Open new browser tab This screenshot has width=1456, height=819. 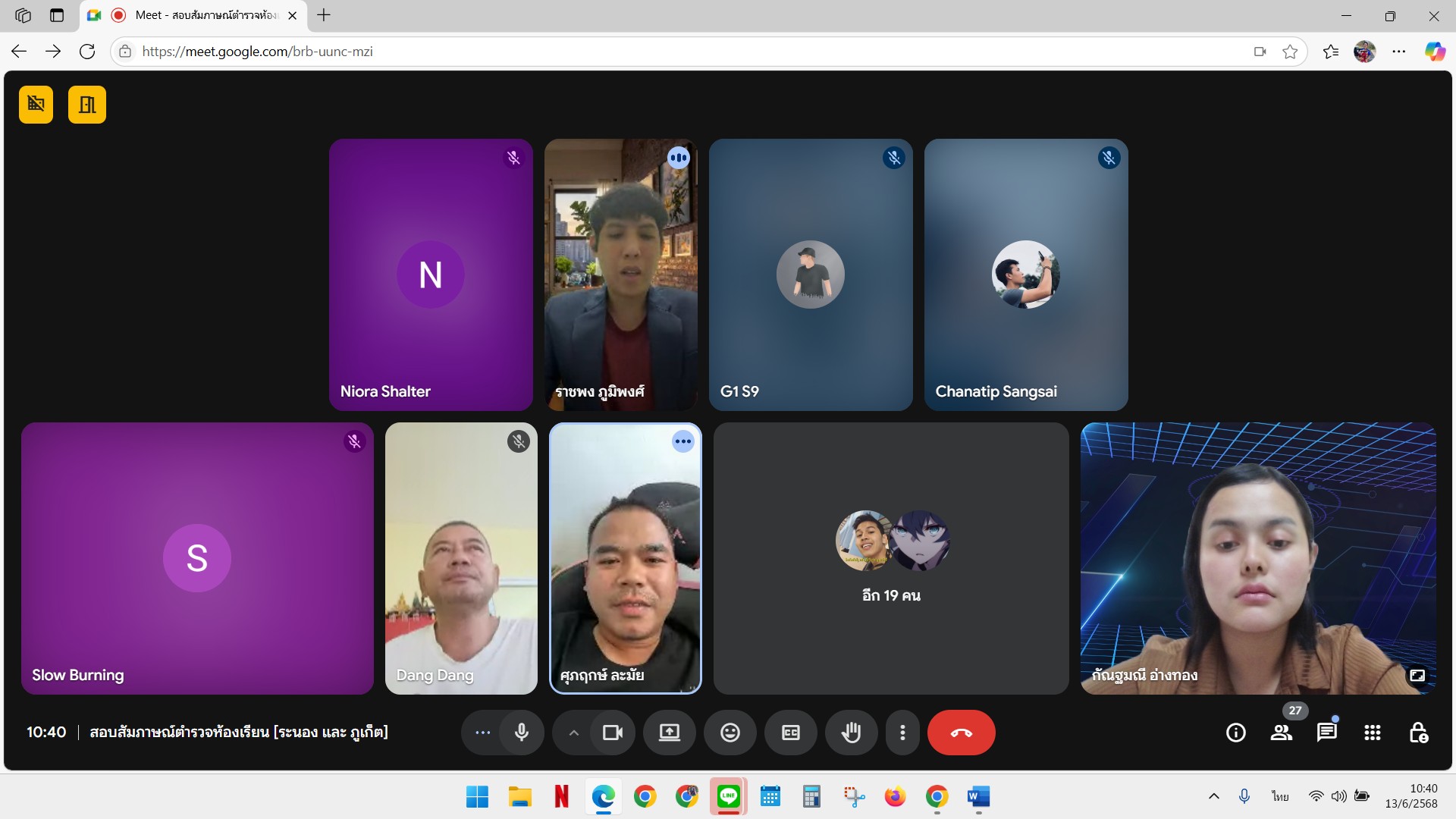coord(324,15)
